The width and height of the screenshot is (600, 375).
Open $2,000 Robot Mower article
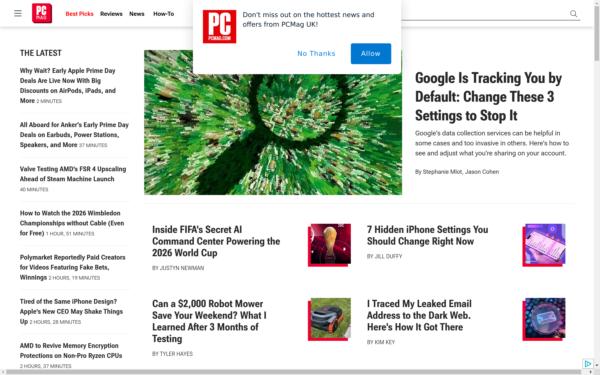coord(209,321)
